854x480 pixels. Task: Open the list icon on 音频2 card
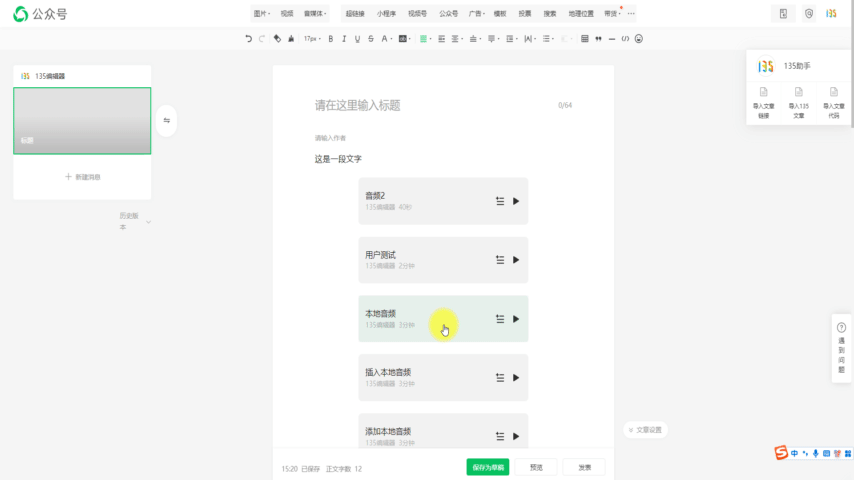[x=500, y=201]
